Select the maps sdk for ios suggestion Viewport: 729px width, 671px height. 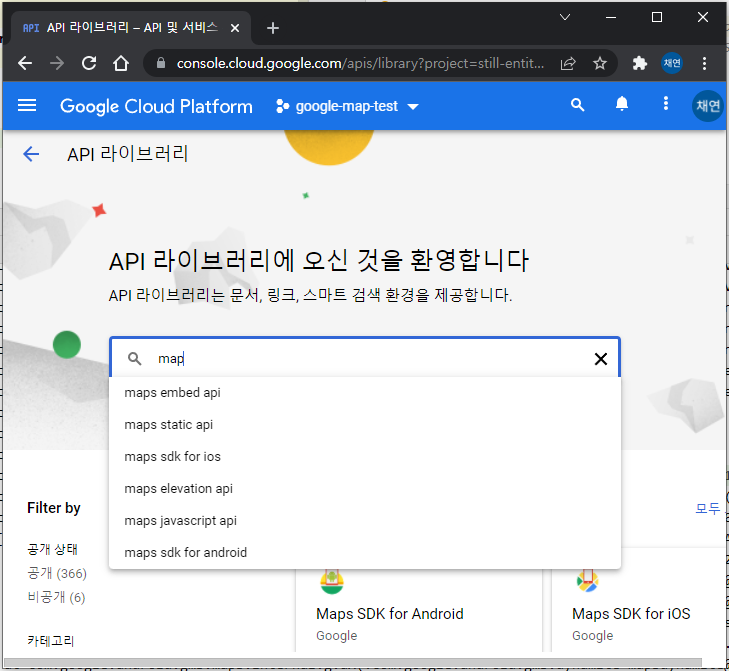[x=364, y=457]
